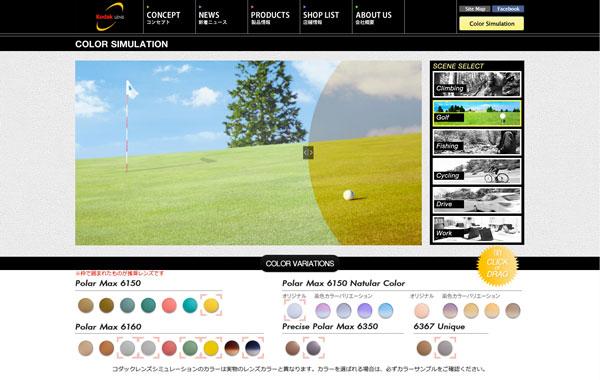Select first gray Polar Max 6160 swatch
Image resolution: width=600 pixels, height=380 pixels.
(127, 348)
